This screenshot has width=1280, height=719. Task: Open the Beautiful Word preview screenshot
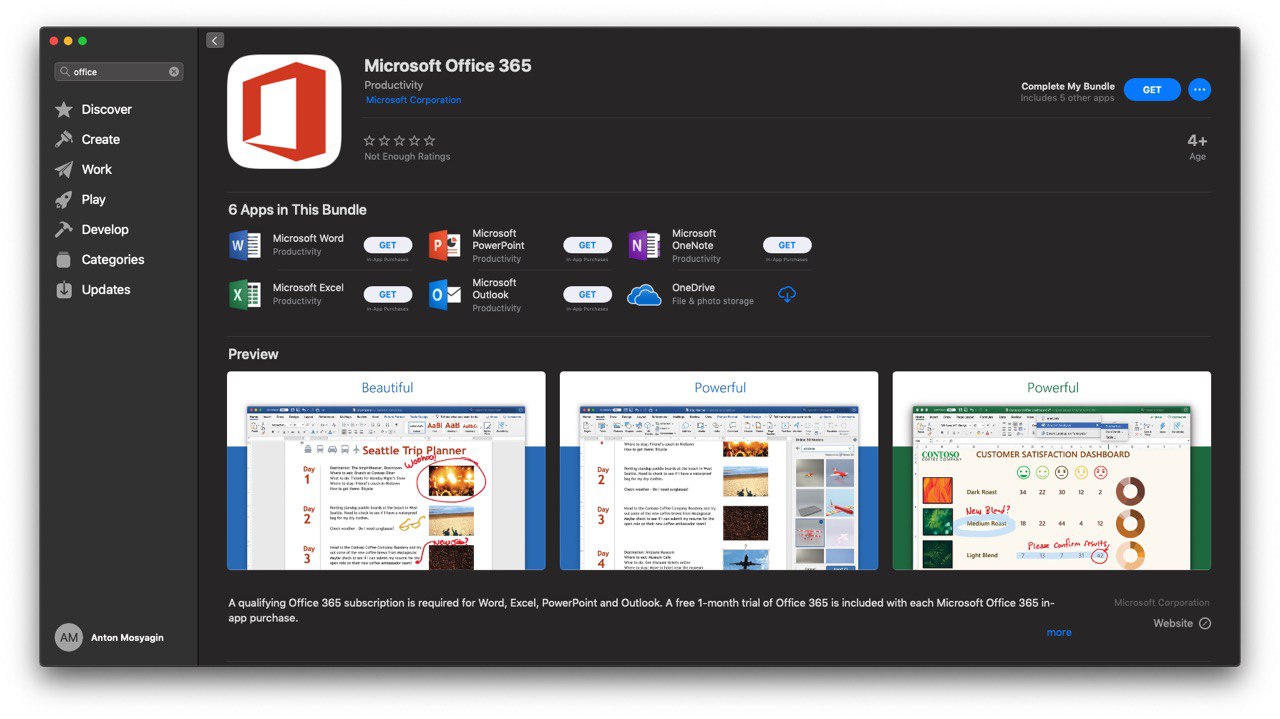(x=386, y=471)
